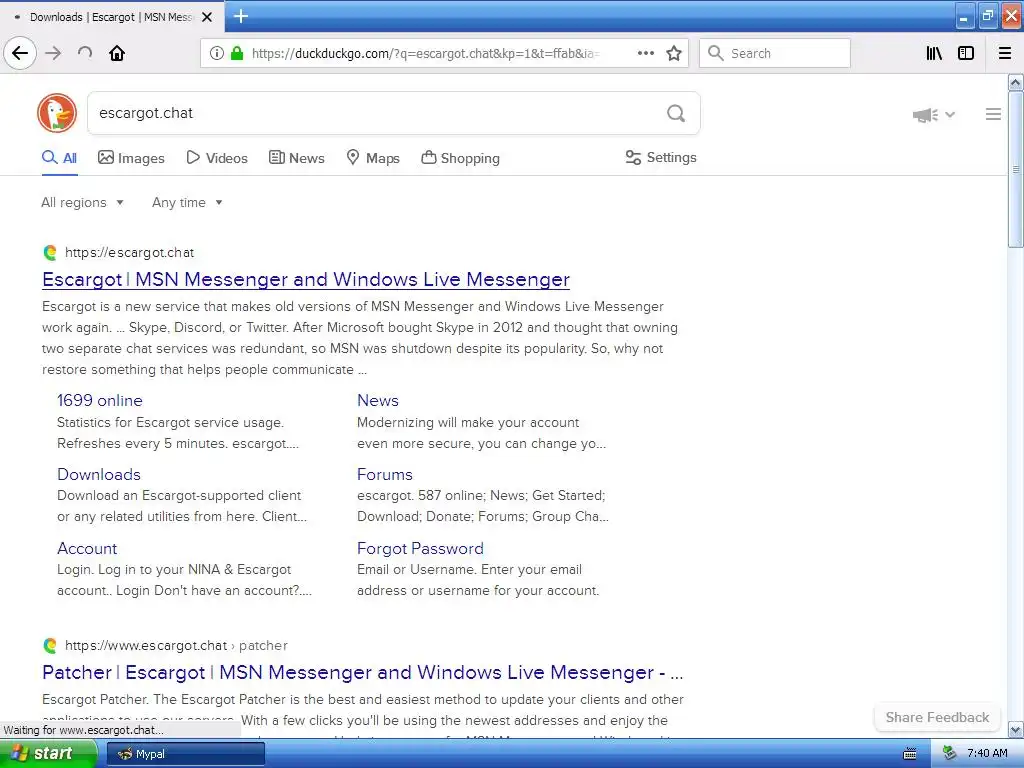The width and height of the screenshot is (1024, 768).
Task: Select the Mypal taskbar button
Action: tap(186, 754)
